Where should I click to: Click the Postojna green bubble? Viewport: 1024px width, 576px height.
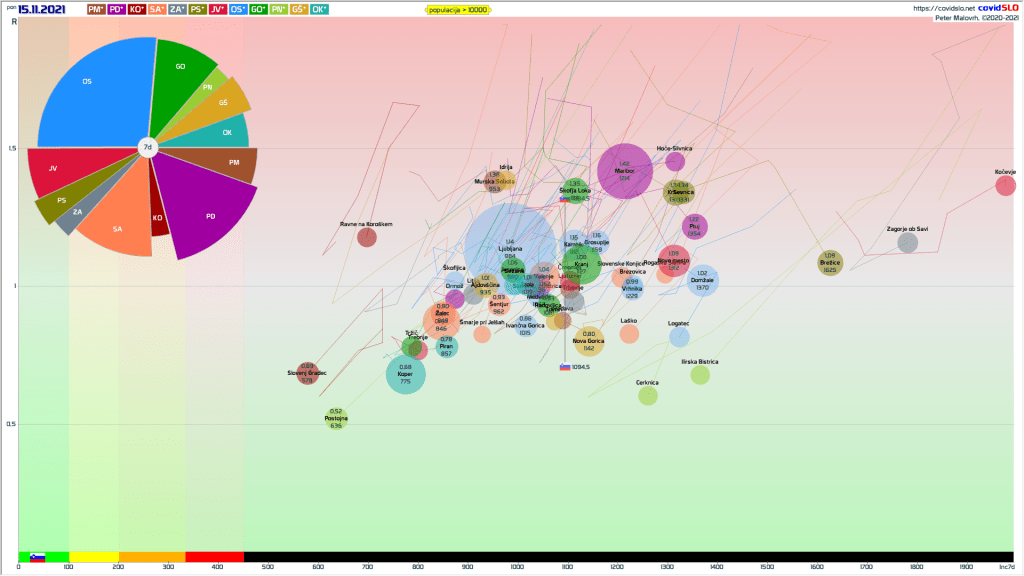point(336,419)
